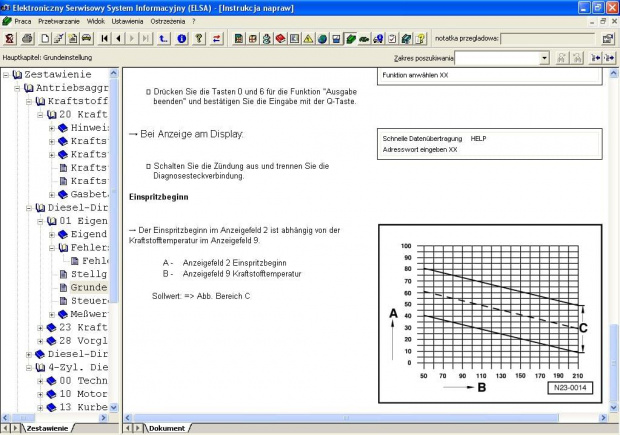This screenshot has height=435, width=620.
Task: Select the Stellg tree item
Action: click(x=89, y=274)
